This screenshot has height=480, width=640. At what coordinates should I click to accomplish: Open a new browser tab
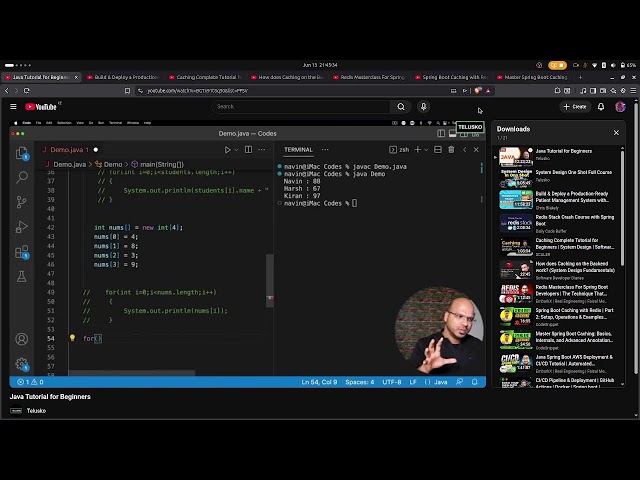[x=580, y=77]
